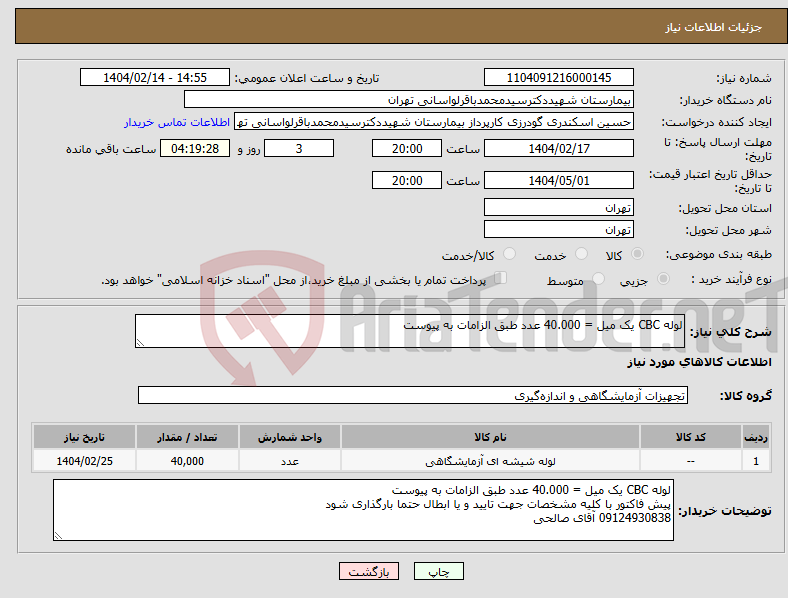The width and height of the screenshot is (788, 598).
Task: Click the announcement date field 1404/02/14 - 14:55
Action: [x=155, y=77]
